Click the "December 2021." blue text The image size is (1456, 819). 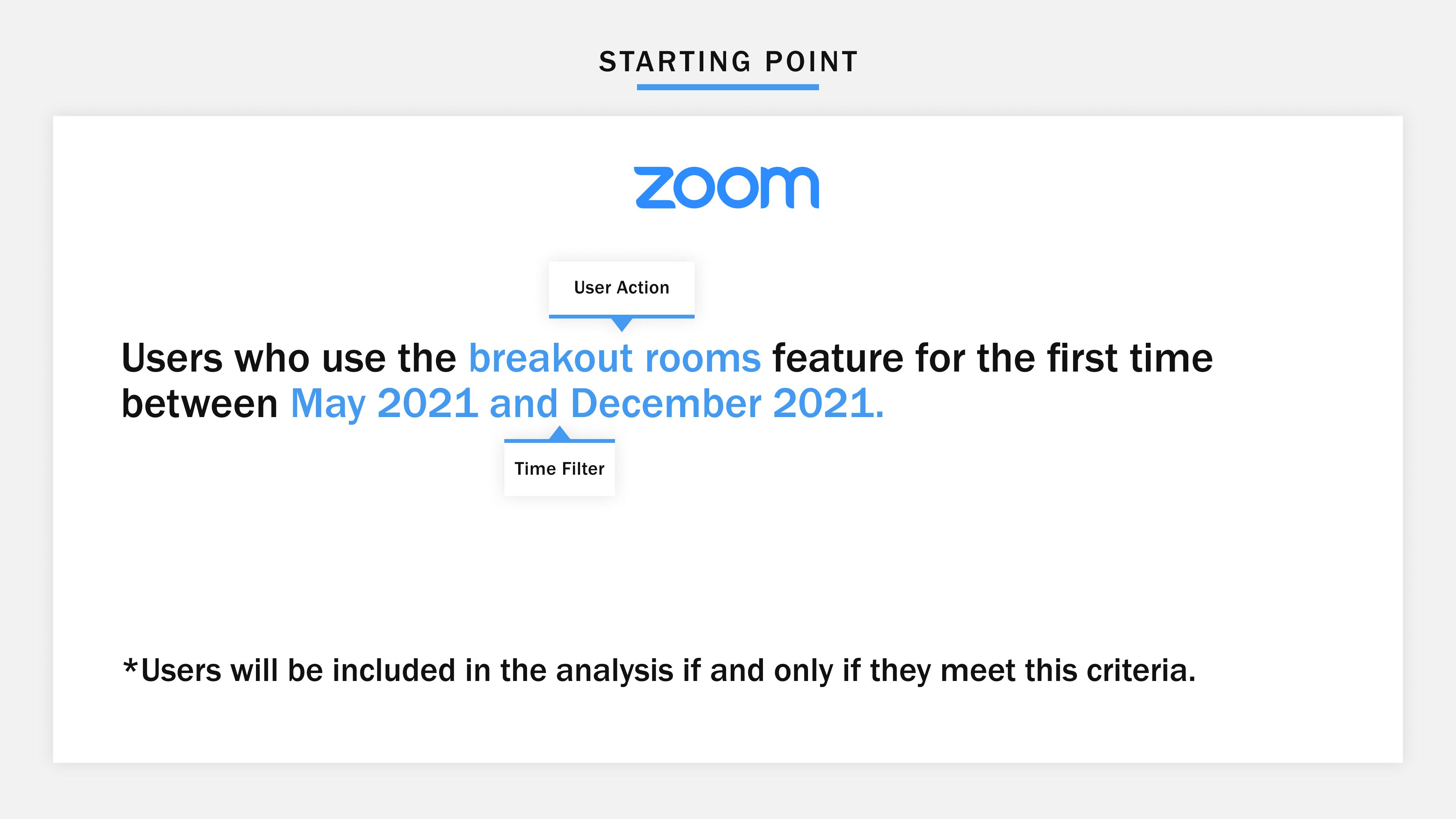728,403
